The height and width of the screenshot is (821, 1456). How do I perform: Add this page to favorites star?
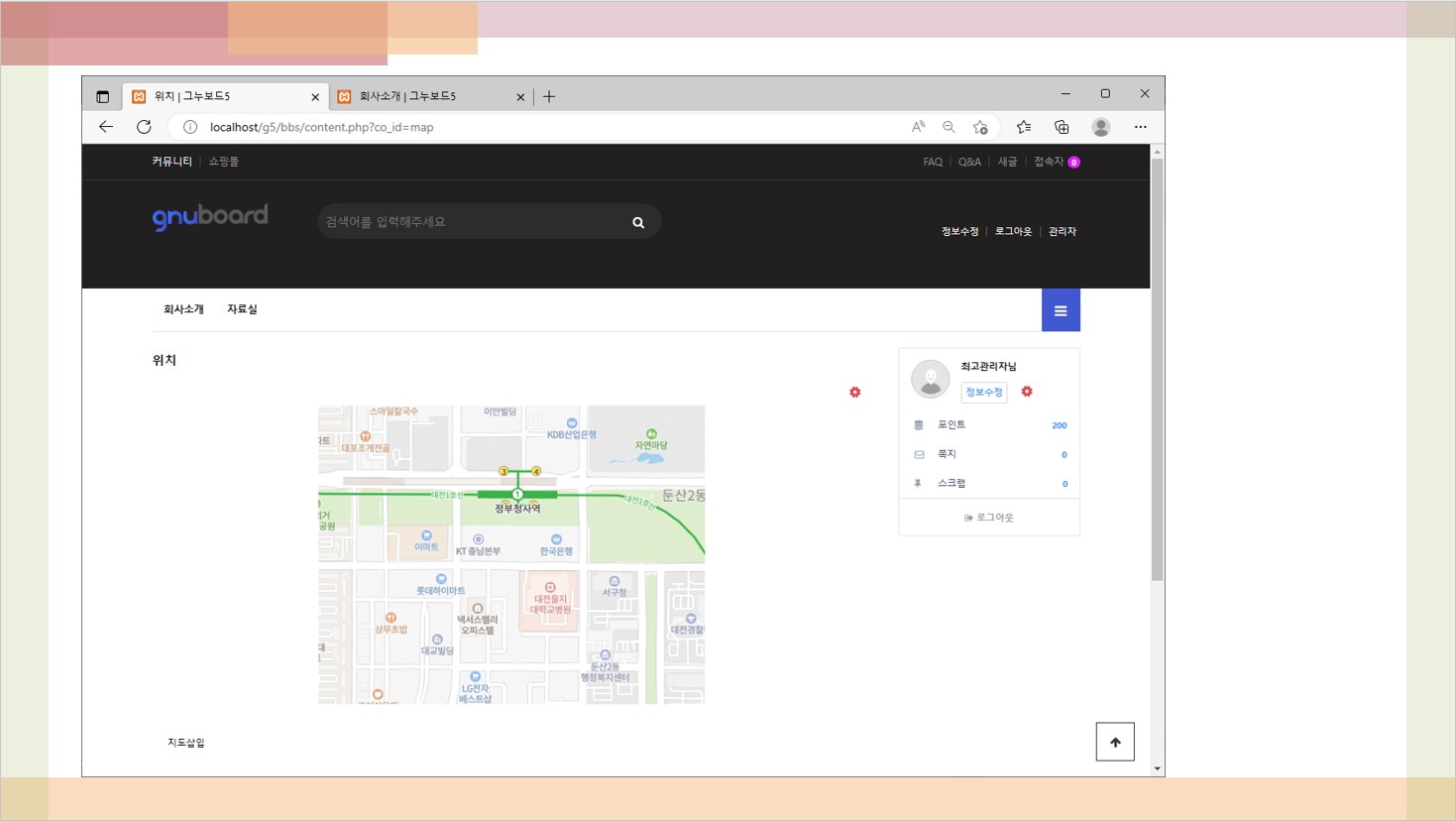pos(980,127)
